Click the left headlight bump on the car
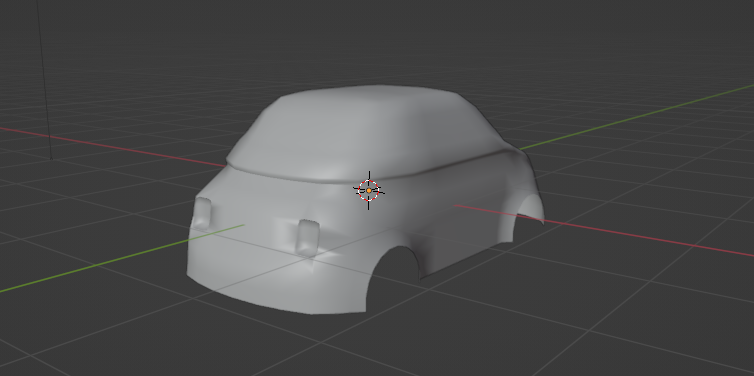Viewport: 754px width, 376px height. (202, 213)
